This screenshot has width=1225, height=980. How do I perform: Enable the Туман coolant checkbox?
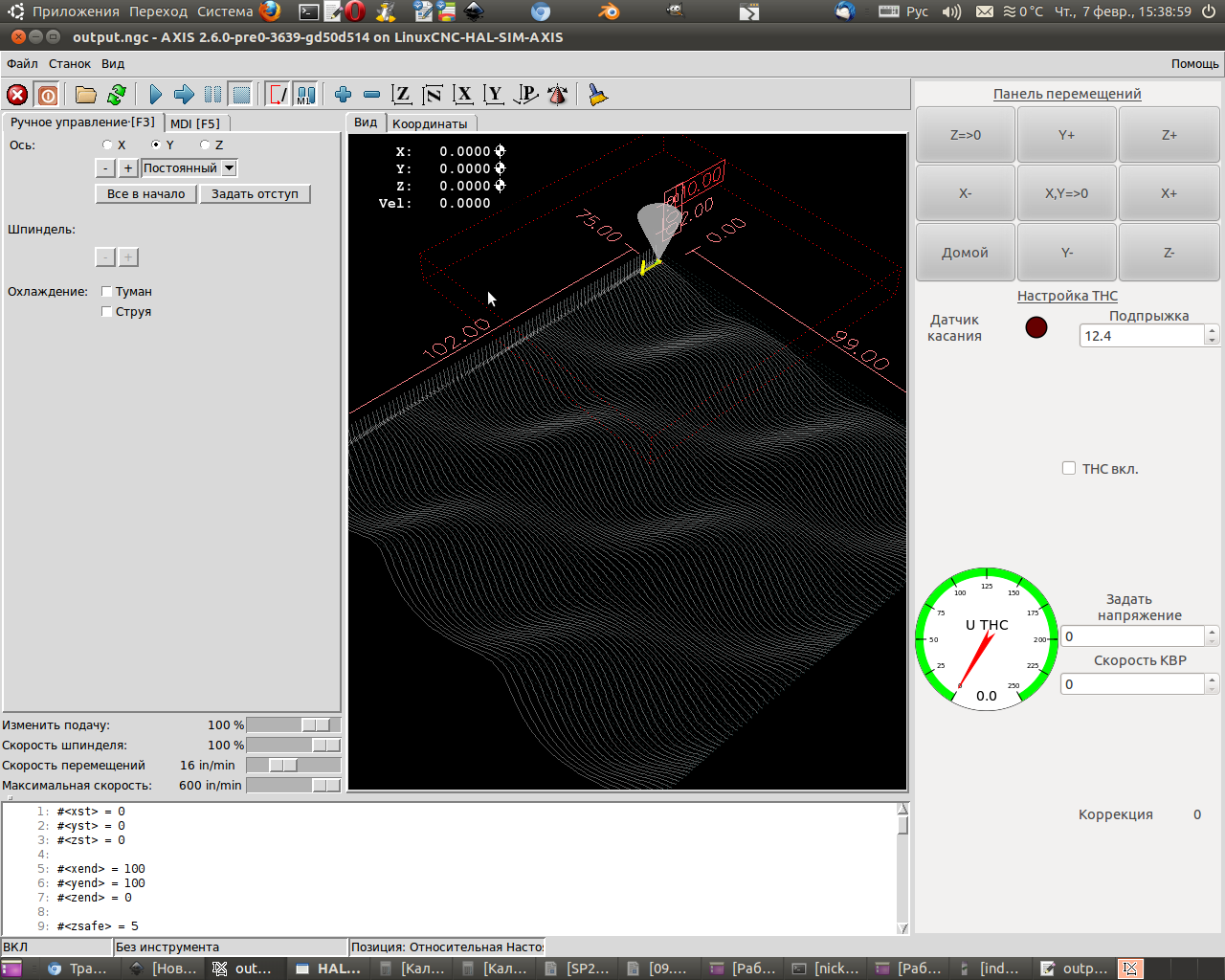(x=107, y=292)
